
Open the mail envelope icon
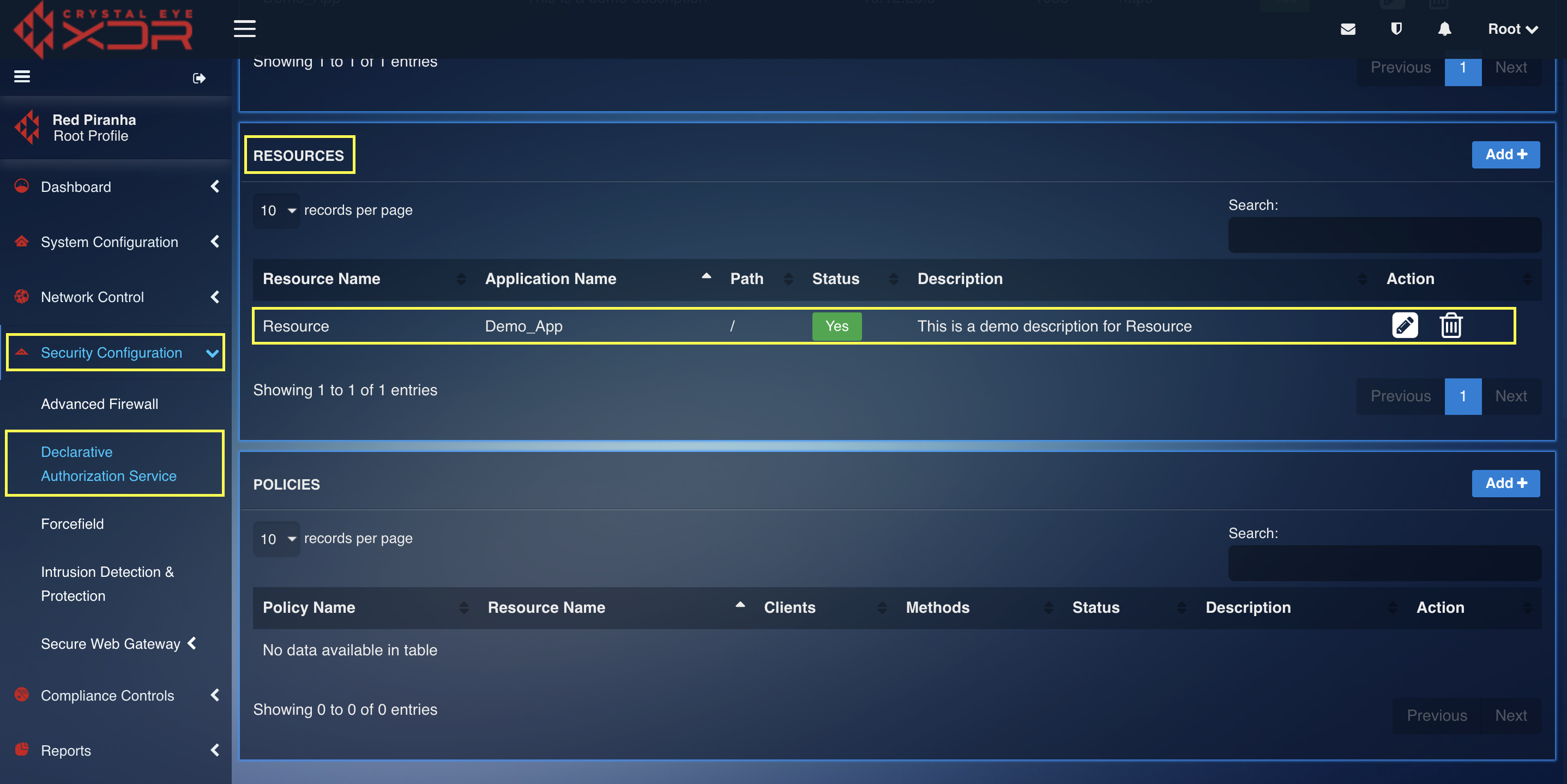click(x=1347, y=29)
